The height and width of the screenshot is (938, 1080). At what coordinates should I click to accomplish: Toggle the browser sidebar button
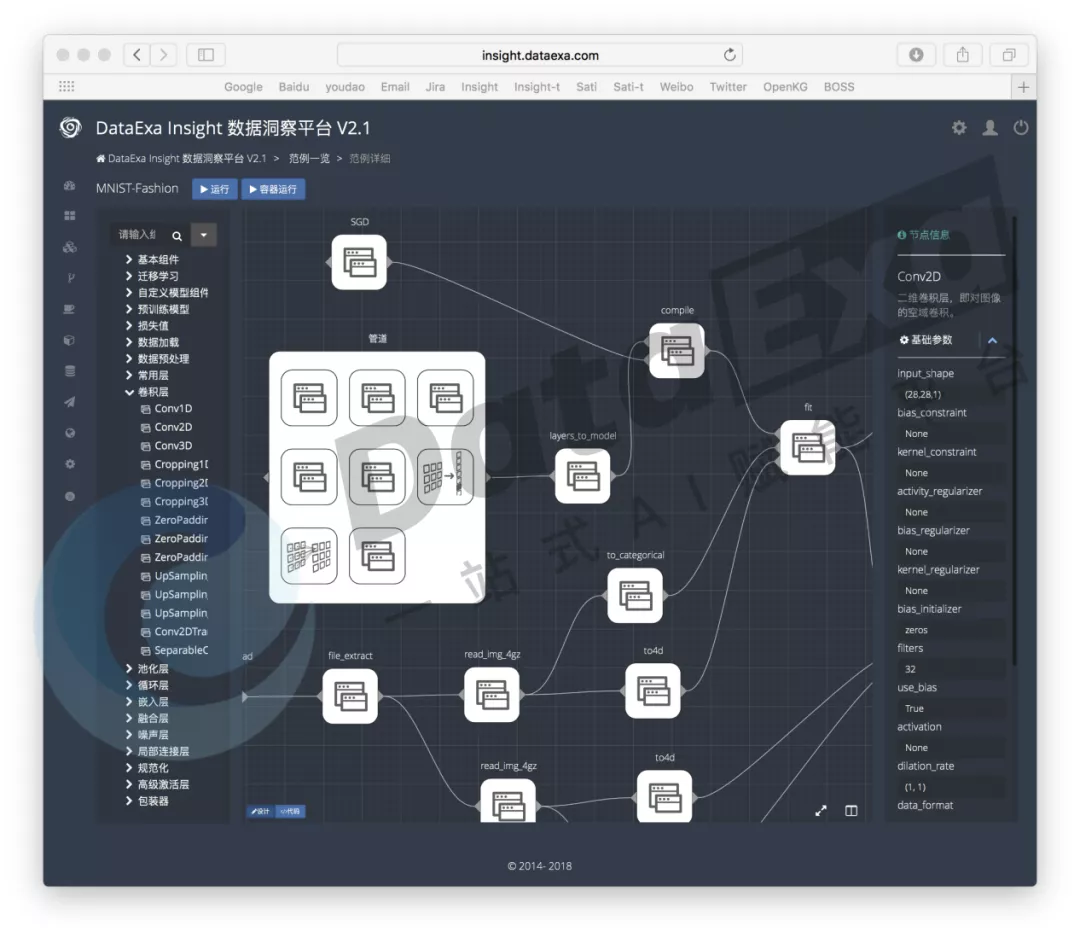pos(206,54)
